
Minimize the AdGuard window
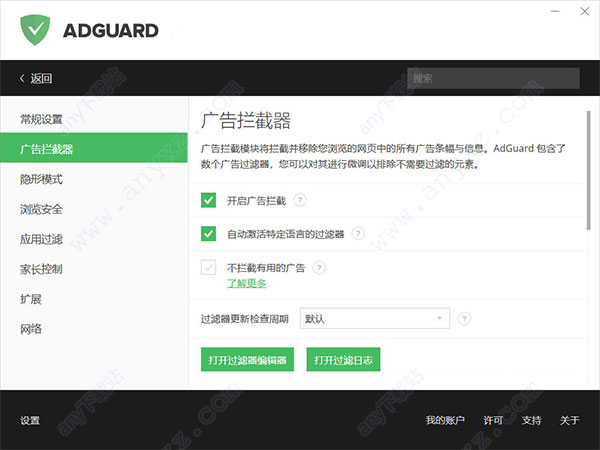[x=555, y=11]
